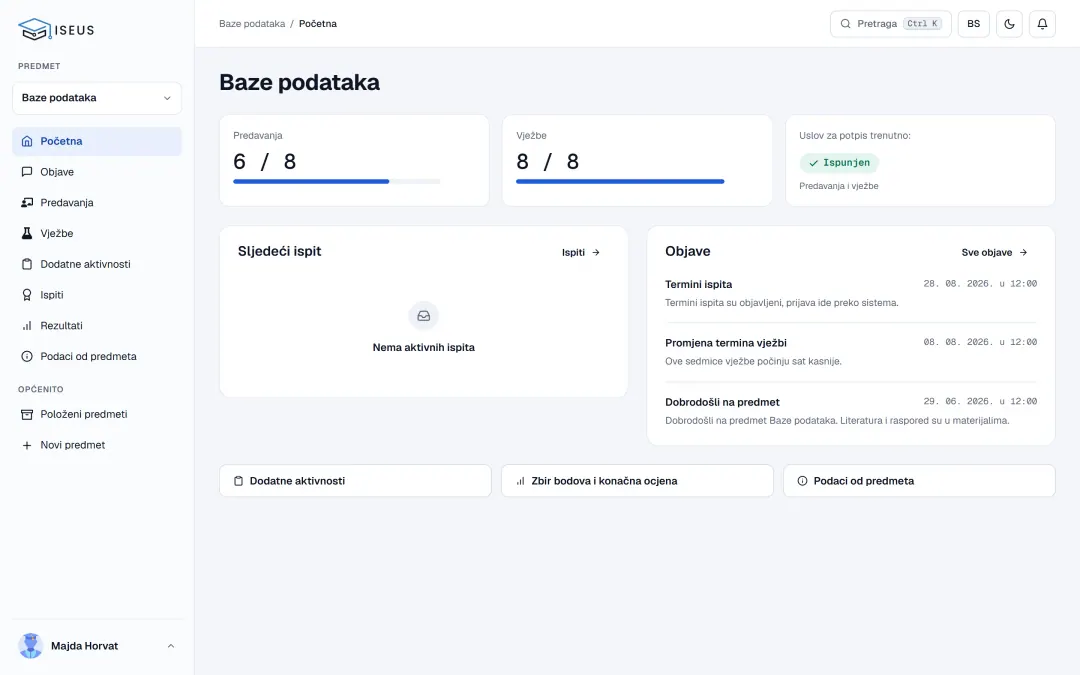Open Zbir bodova i konačna ocjena button

pos(637,481)
